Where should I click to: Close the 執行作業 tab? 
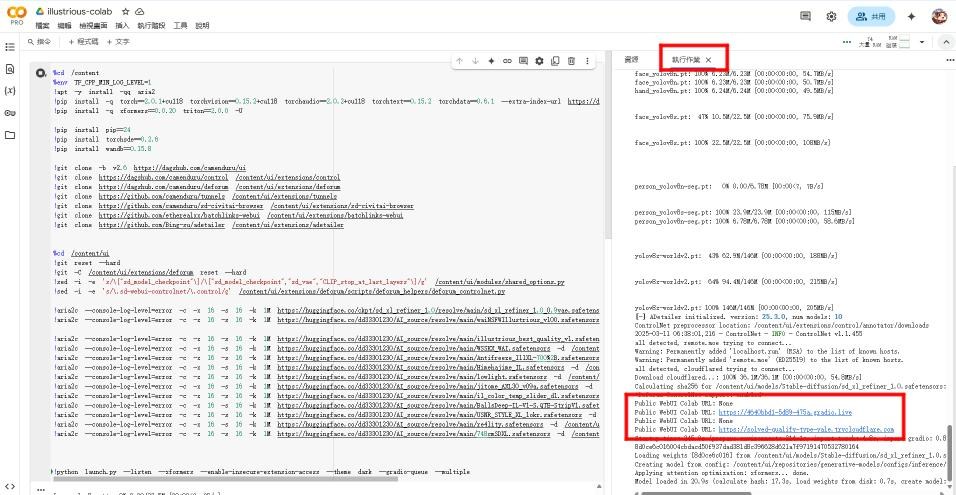pyautogui.click(x=709, y=60)
